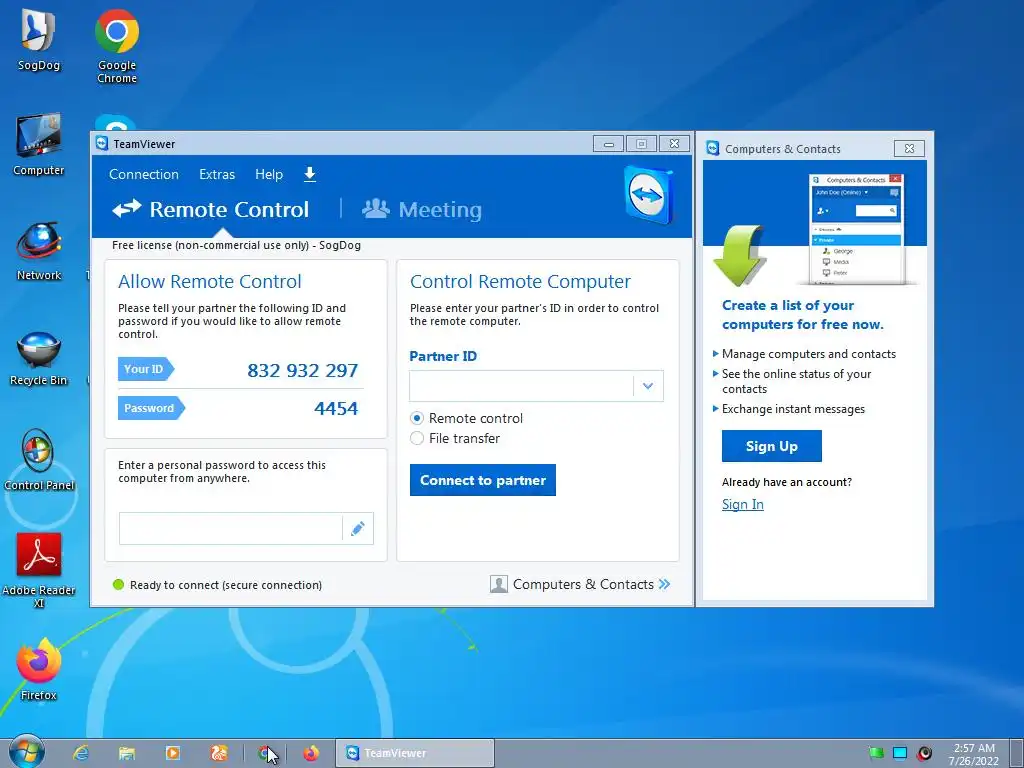The image size is (1024, 768).
Task: Open the UC Browser taskbar icon
Action: coord(219,753)
